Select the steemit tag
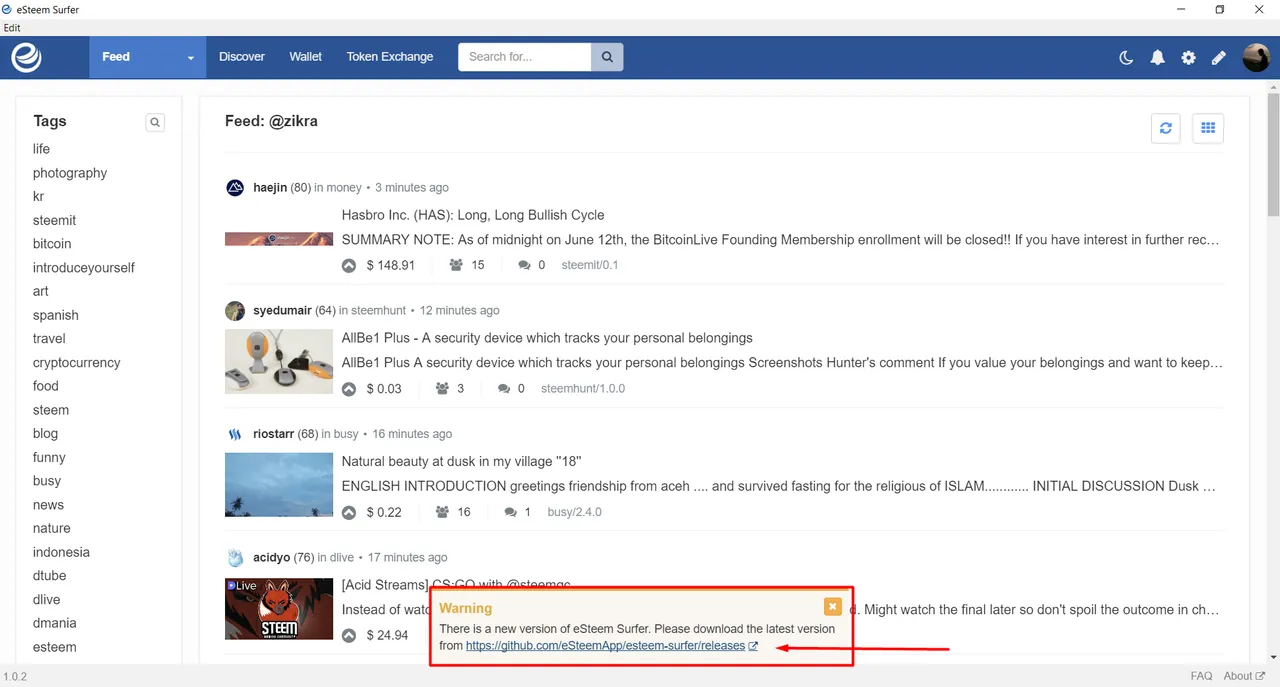The width and height of the screenshot is (1280, 687). 54,220
